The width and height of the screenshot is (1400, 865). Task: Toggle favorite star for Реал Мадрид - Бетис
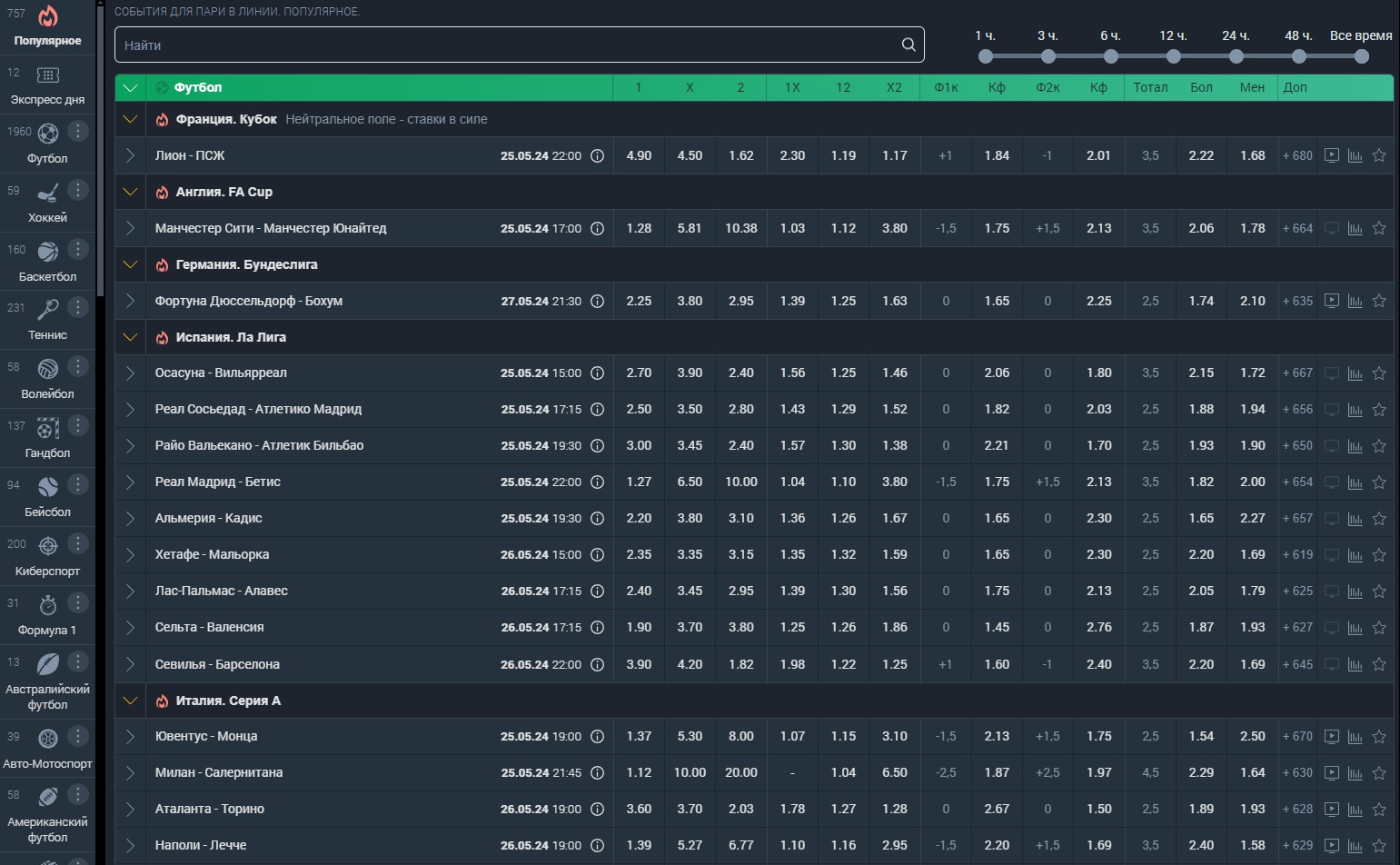(x=1378, y=482)
